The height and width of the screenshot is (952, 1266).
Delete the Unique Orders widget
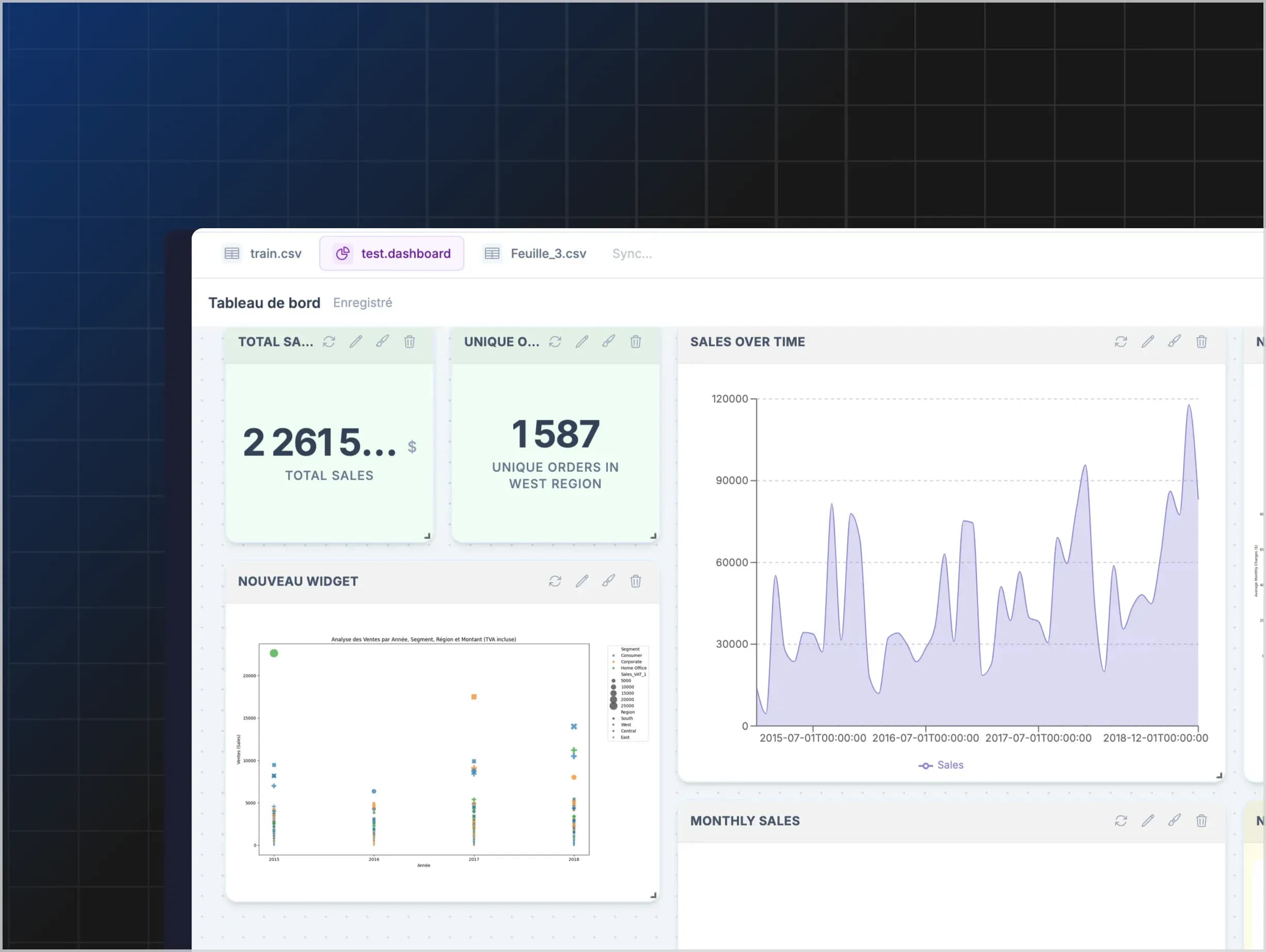pyautogui.click(x=636, y=342)
